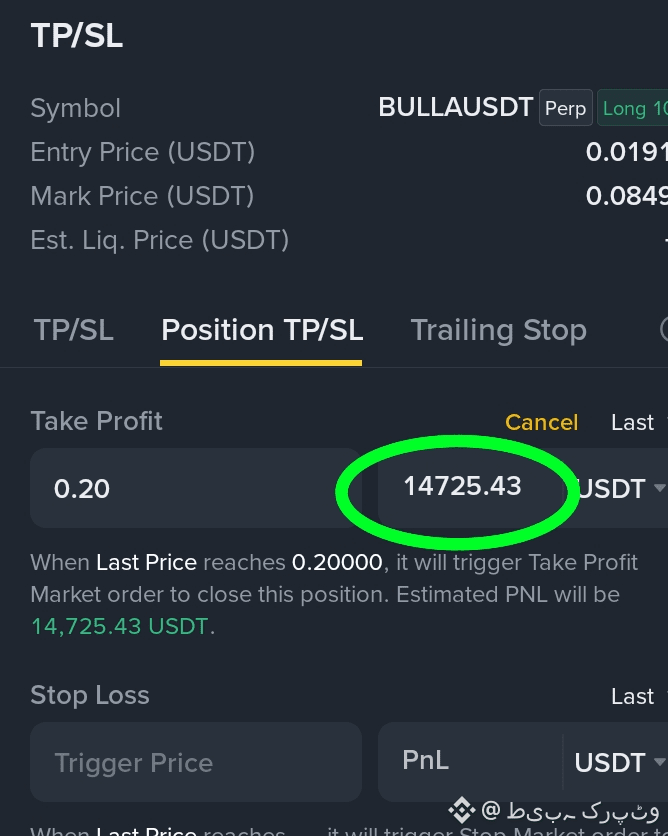Open the Take Profit USDT unit dropdown
Screen dimensions: 668x836
[x=618, y=488]
